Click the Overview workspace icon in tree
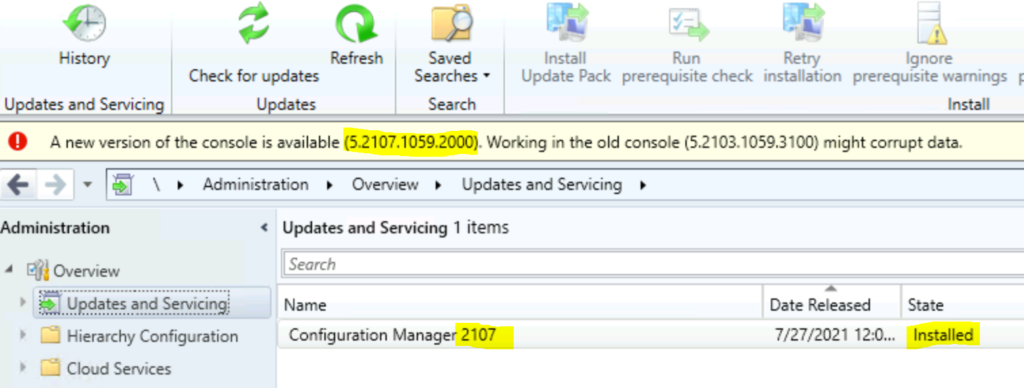The width and height of the screenshot is (1024, 388). 38,270
